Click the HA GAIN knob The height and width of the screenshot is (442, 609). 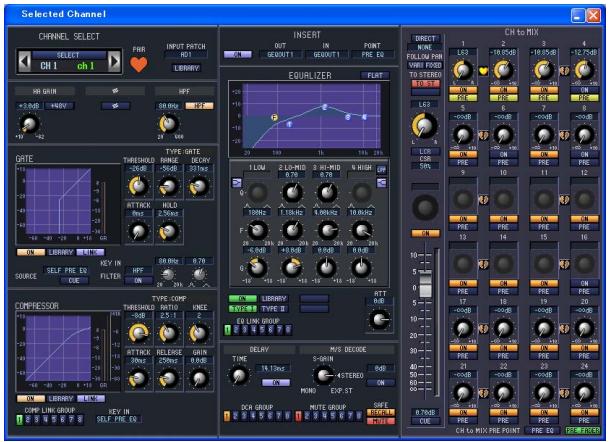[x=30, y=124]
